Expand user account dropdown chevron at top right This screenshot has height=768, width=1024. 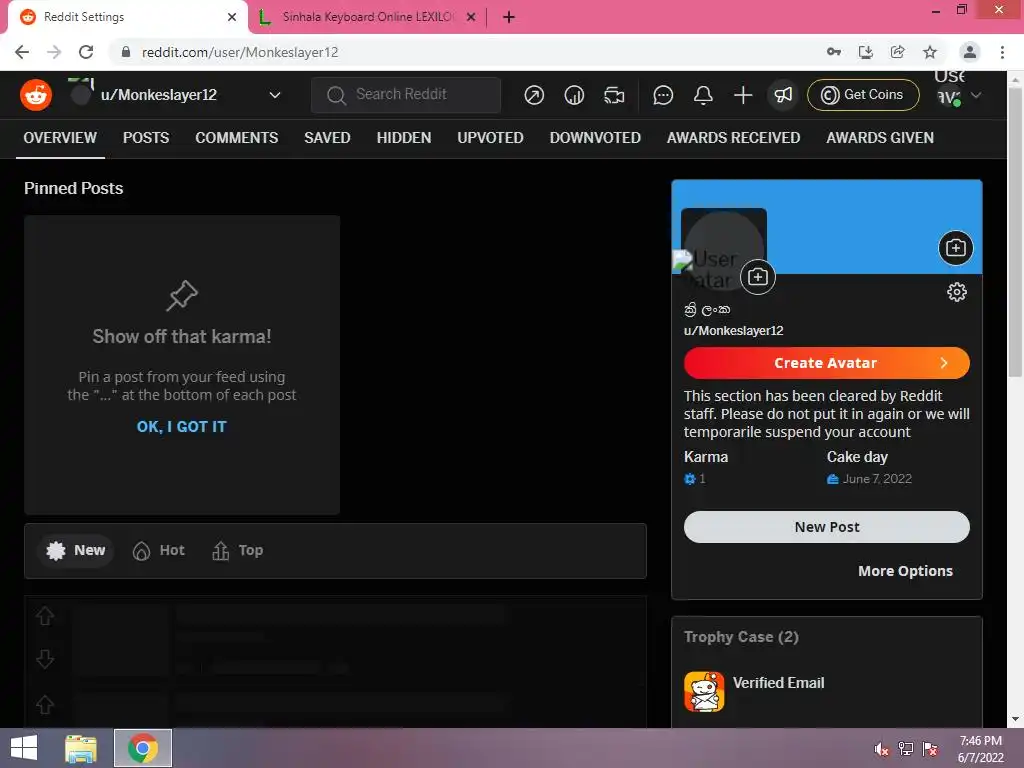pos(976,95)
